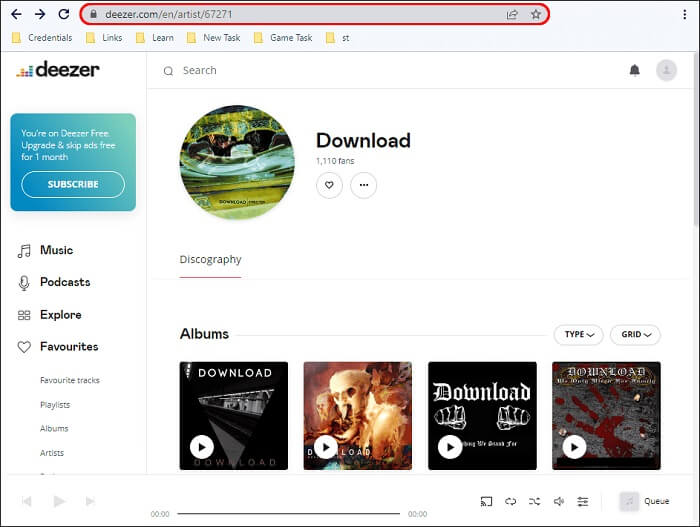Open the three-dot artist options menu
Image resolution: width=700 pixels, height=527 pixels.
364,185
